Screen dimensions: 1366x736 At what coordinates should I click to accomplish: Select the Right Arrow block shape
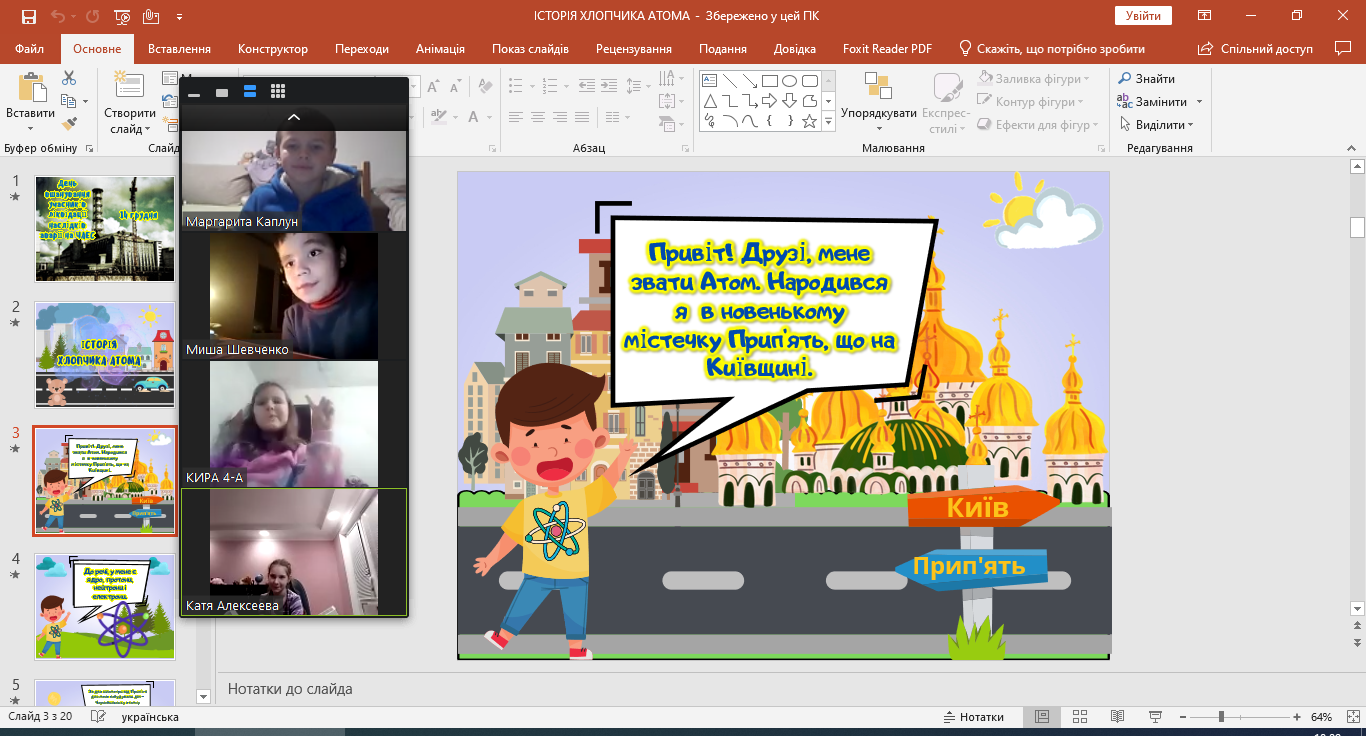[x=769, y=101]
